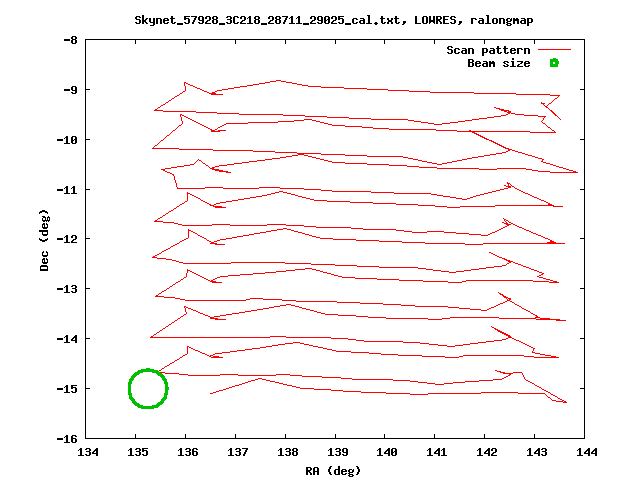Click the y-axis tick label -8
Image resolution: width=640 pixels, height=480 pixels.
click(70, 40)
